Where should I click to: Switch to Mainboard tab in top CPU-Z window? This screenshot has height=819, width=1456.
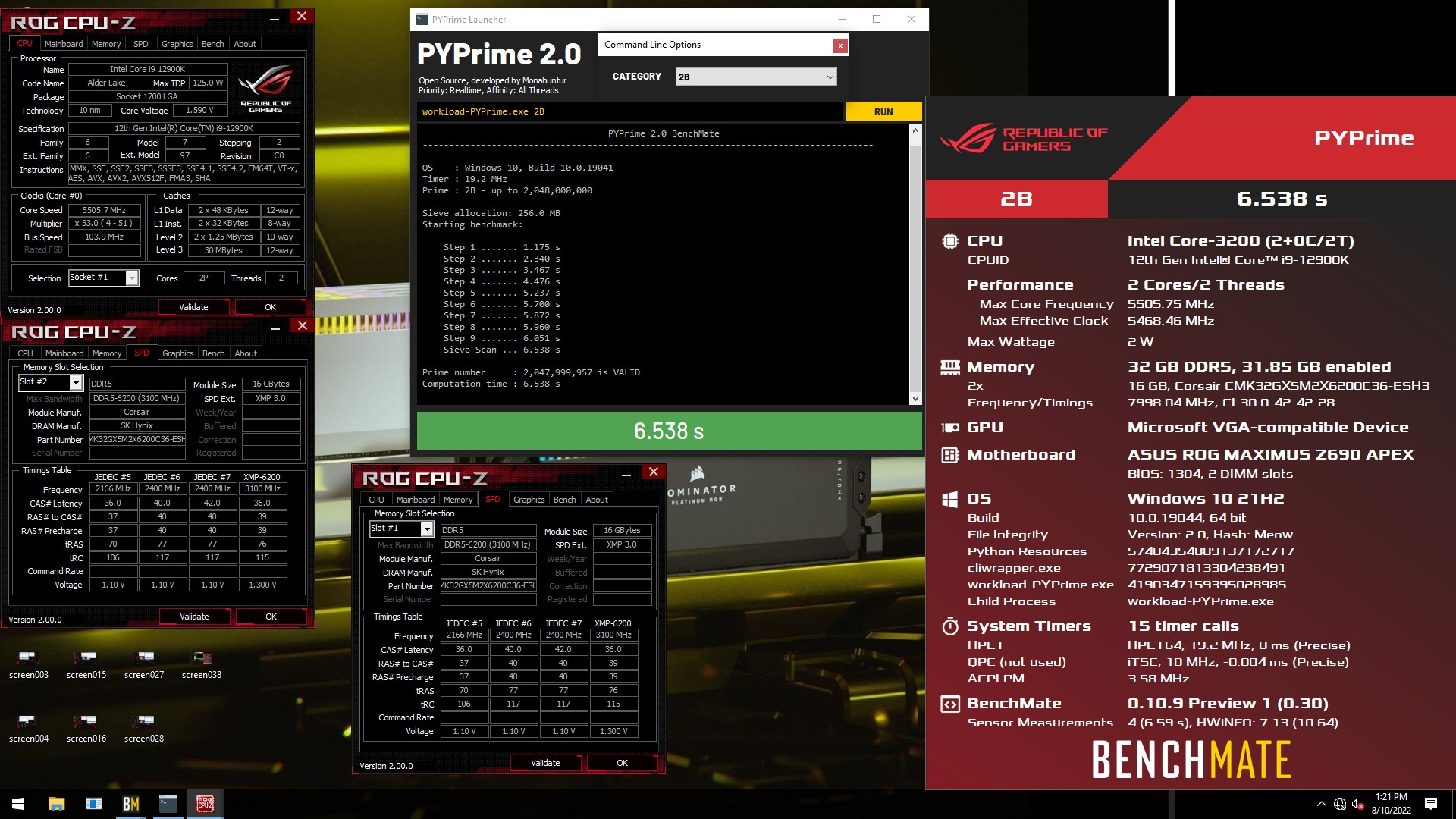click(64, 44)
